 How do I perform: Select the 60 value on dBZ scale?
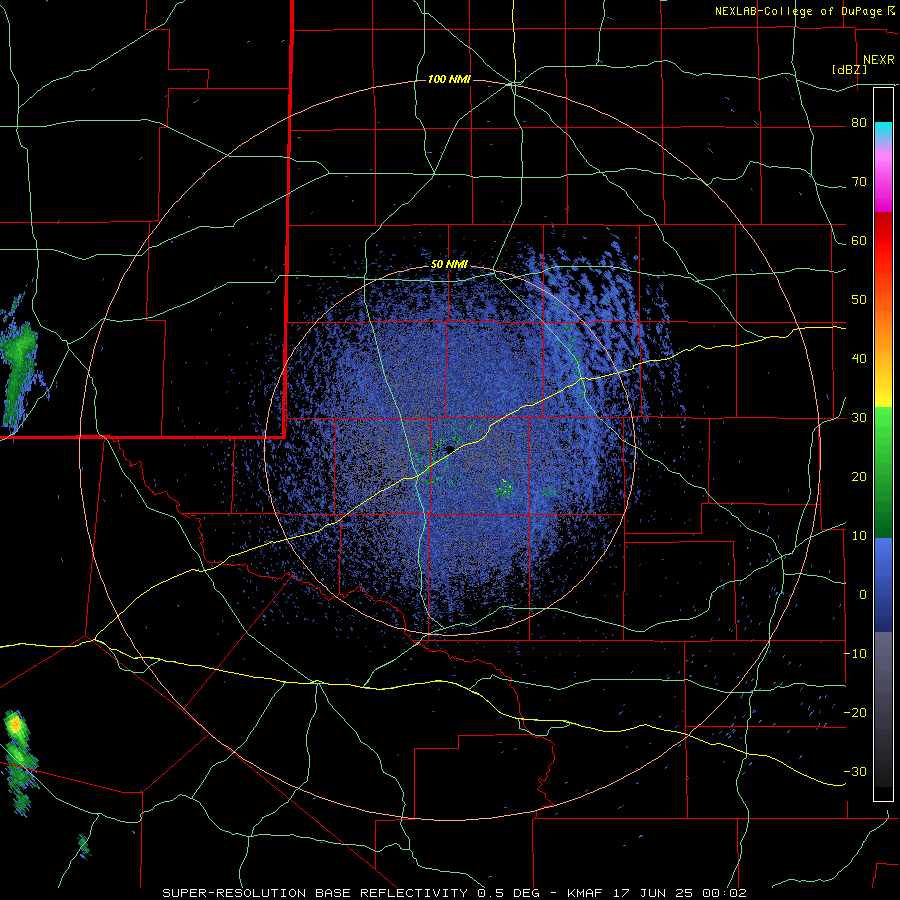(859, 241)
